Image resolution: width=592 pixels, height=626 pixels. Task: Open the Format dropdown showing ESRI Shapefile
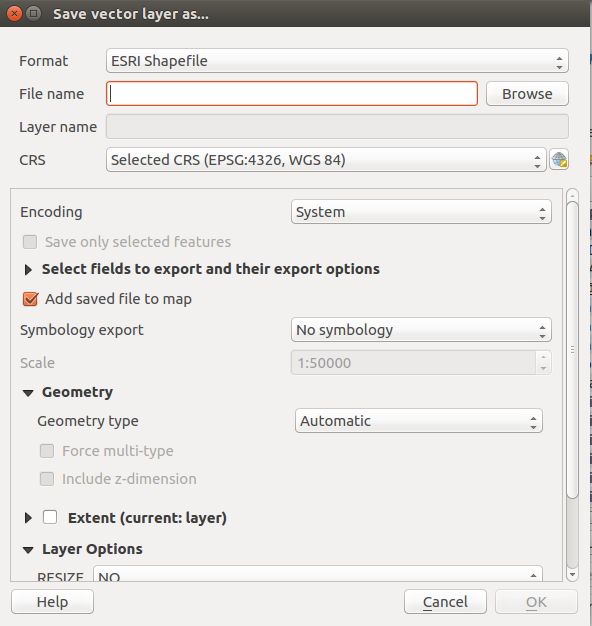click(x=337, y=61)
